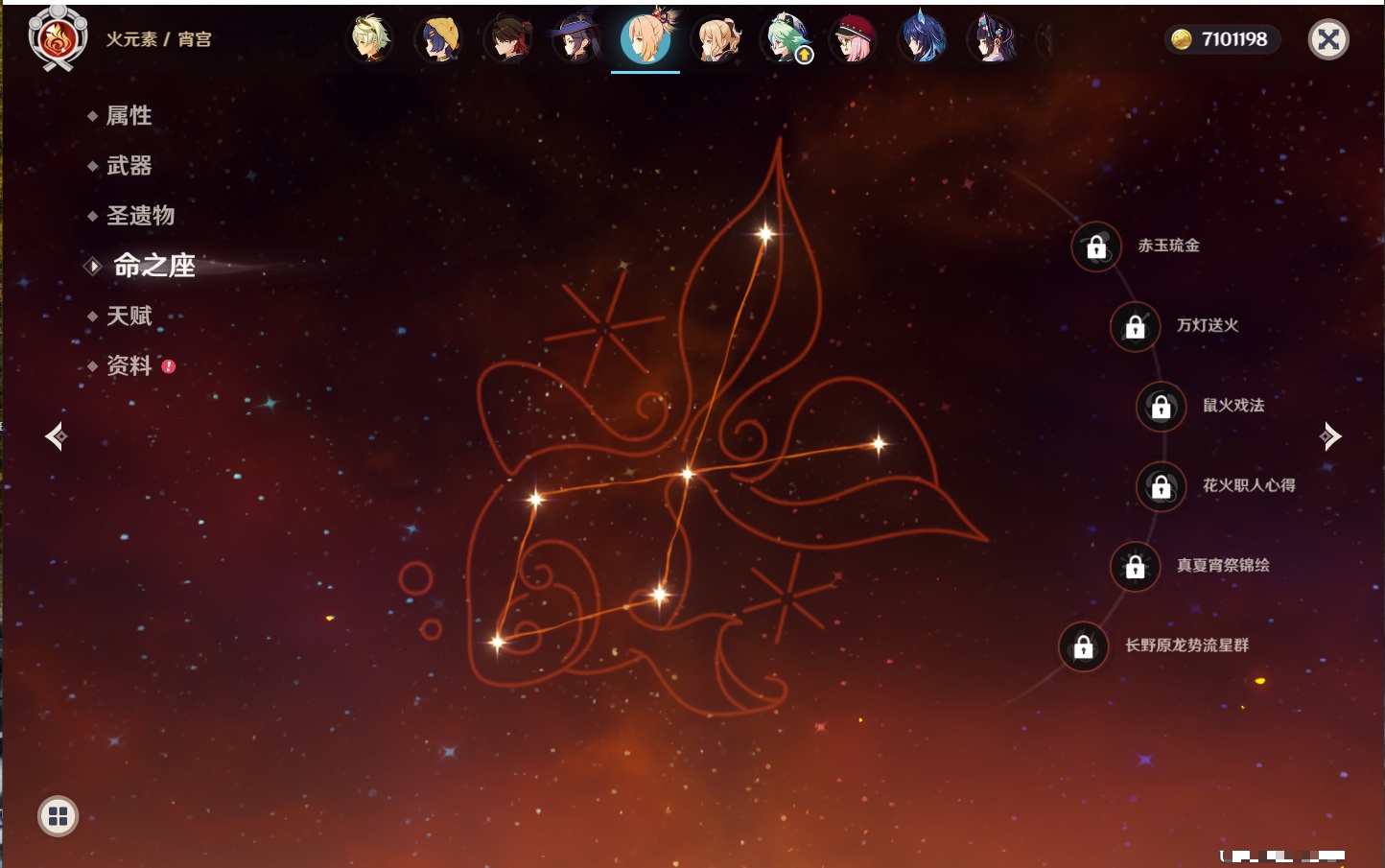Image resolution: width=1385 pixels, height=868 pixels.
Task: Open the 资料 profile menu
Action: click(x=129, y=365)
